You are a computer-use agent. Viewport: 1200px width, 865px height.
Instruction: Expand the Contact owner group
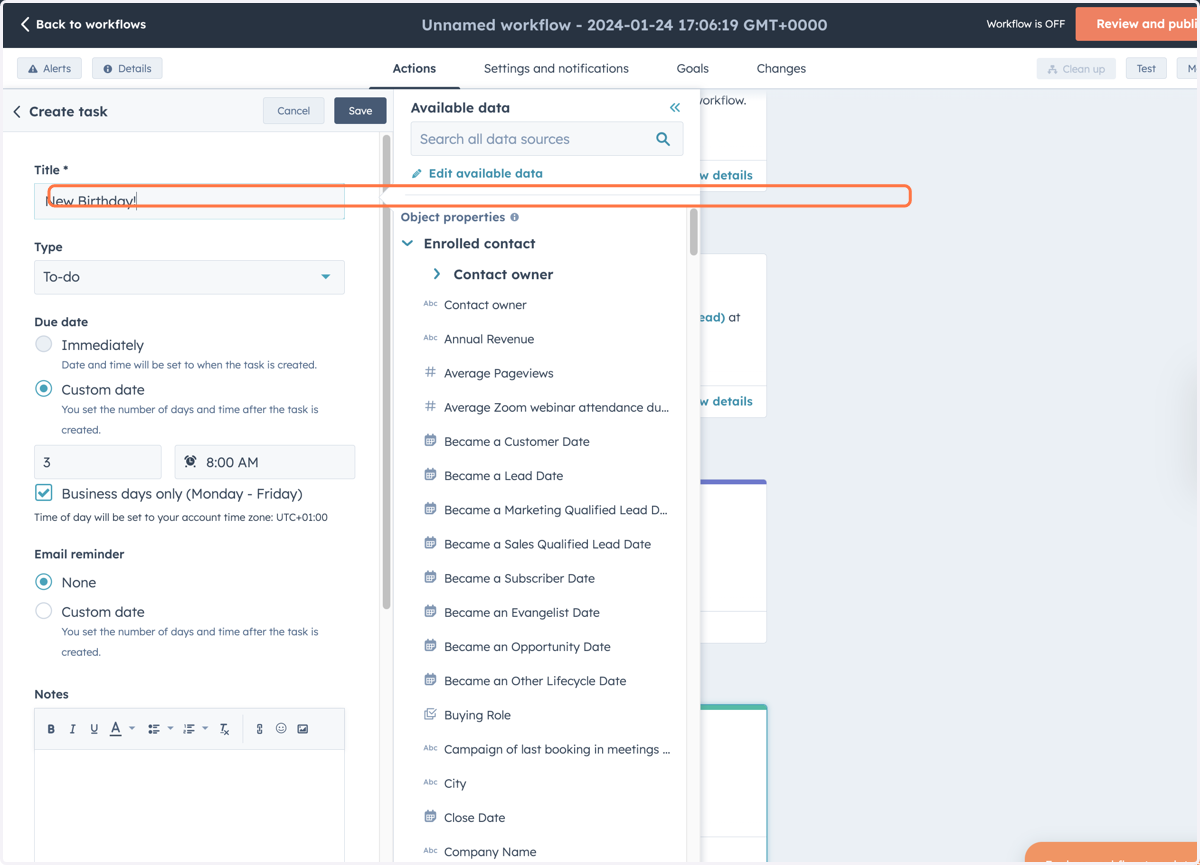(437, 274)
